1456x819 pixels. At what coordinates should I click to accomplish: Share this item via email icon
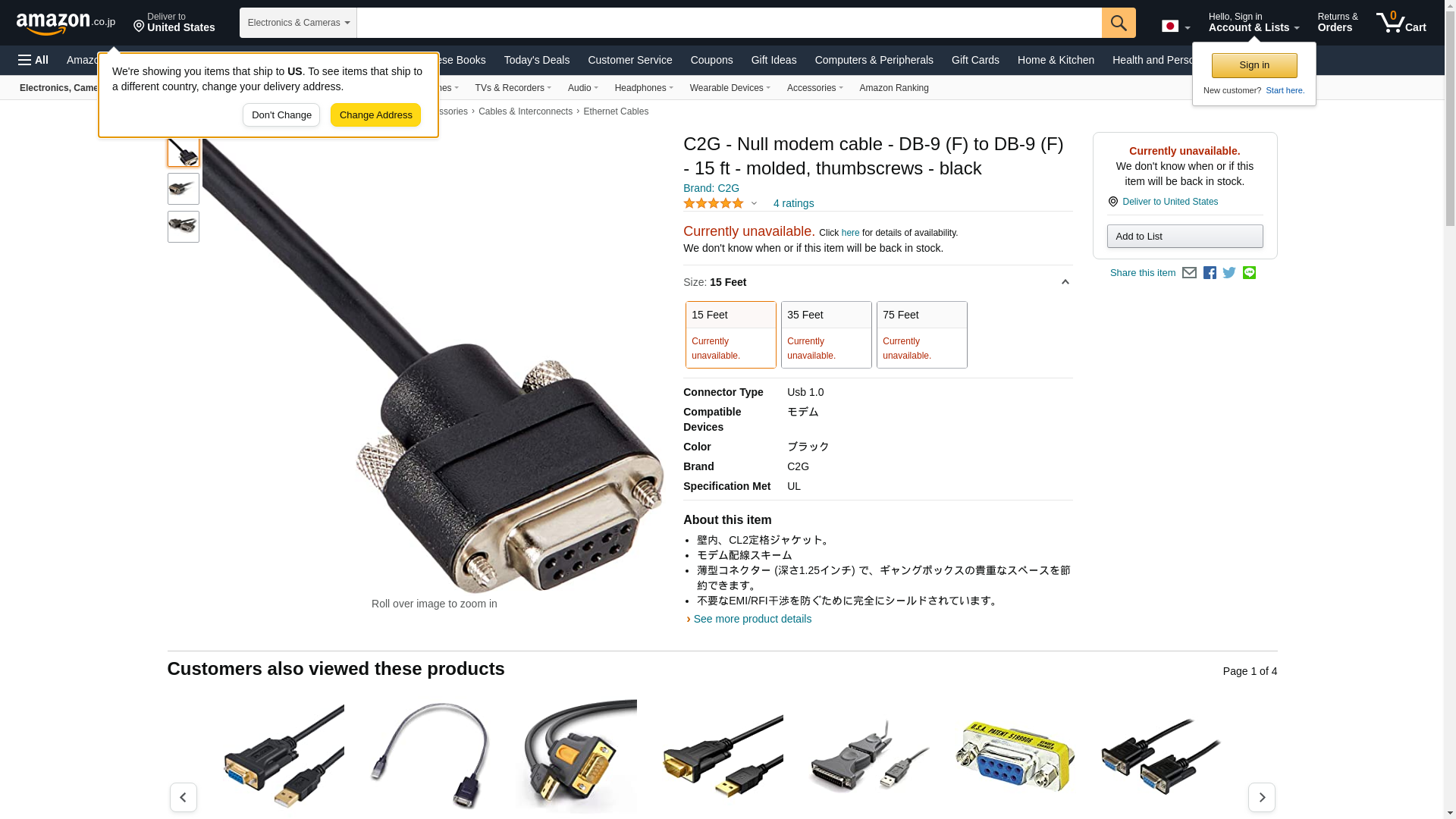1189,273
